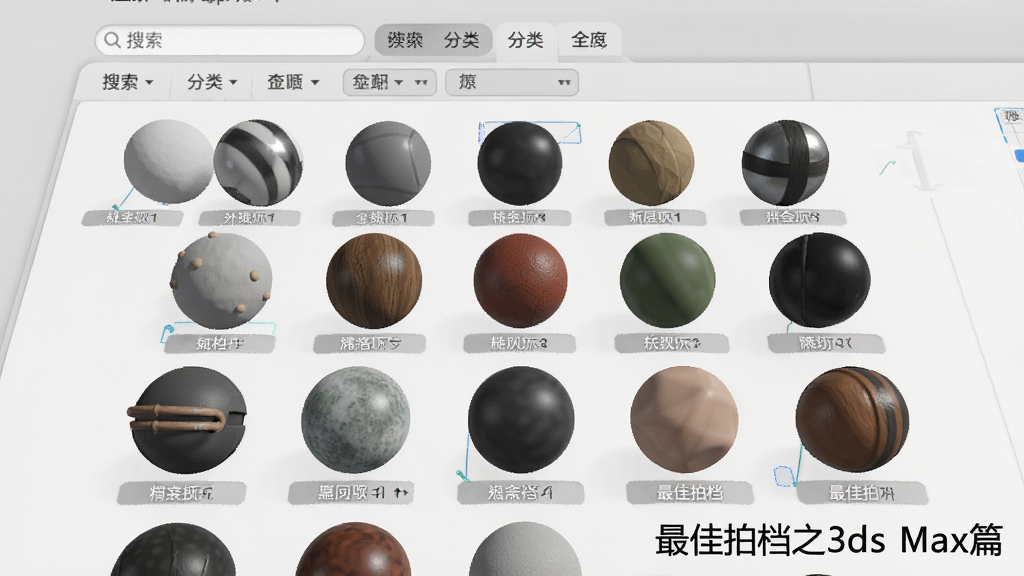Focus the 搜索 search input field
The image size is (1024, 576).
pyautogui.click(x=230, y=40)
